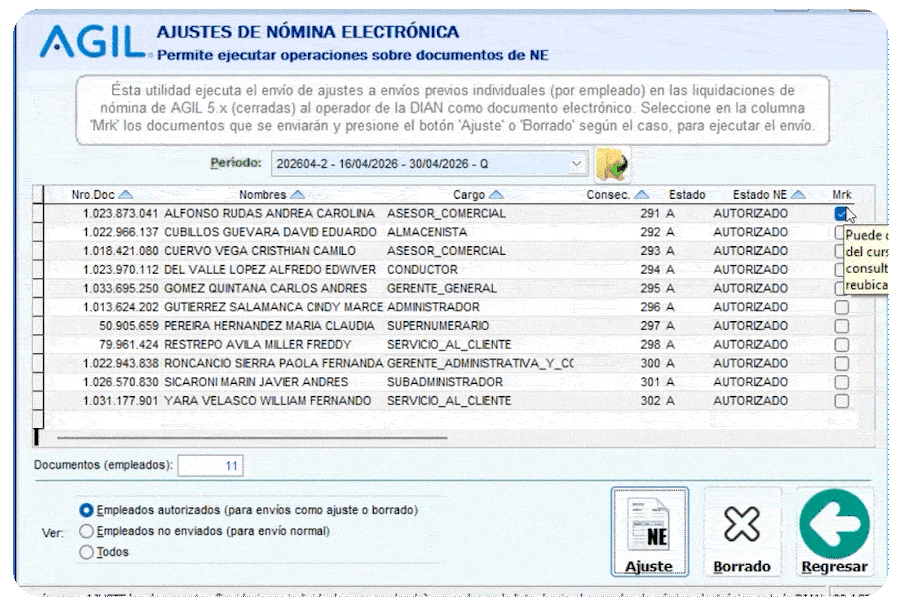Image resolution: width=900 pixels, height=600 pixels.
Task: Check Mrk for YARA VELASCO WILLIAM FERNANDO
Action: pos(841,401)
